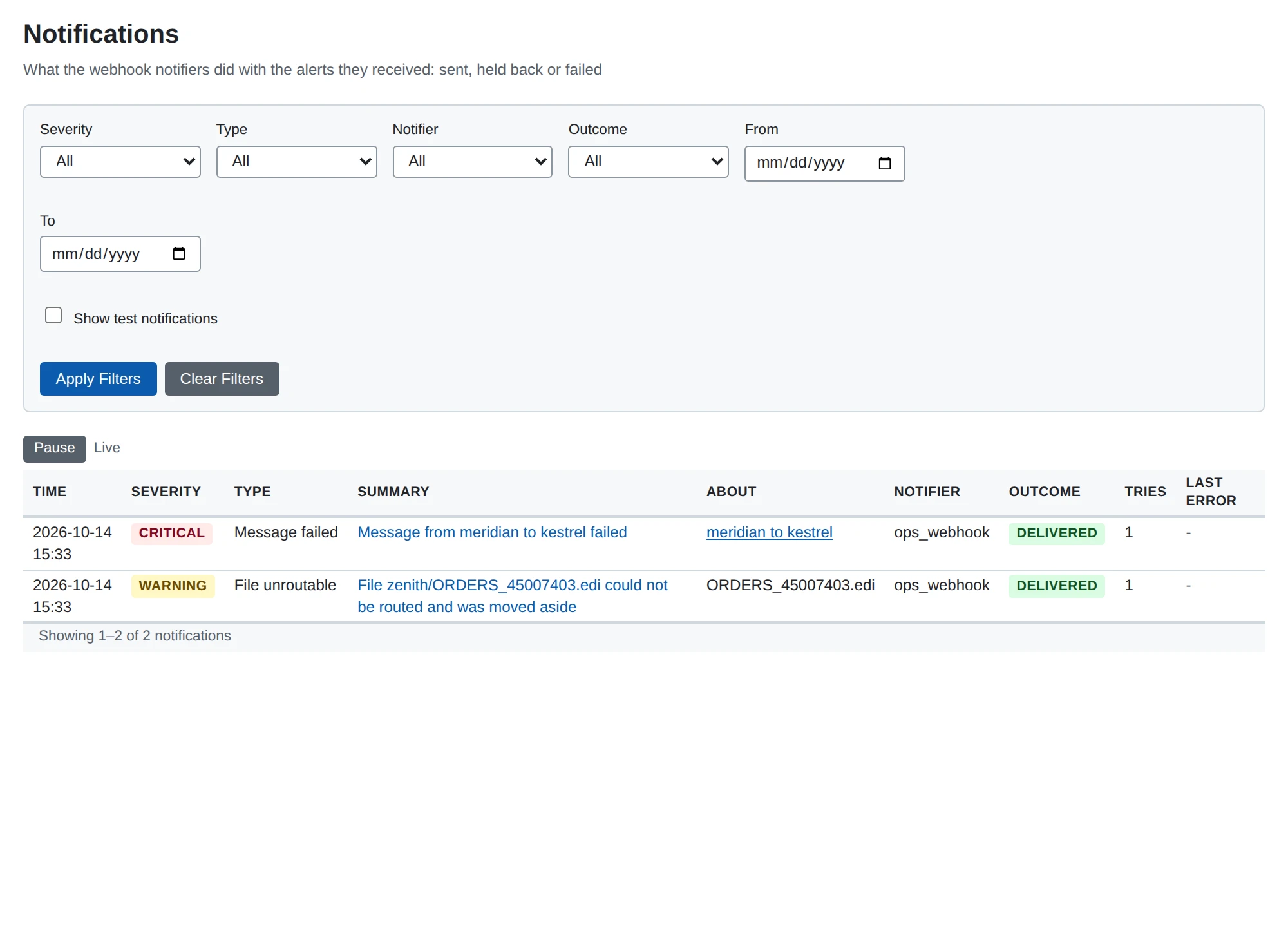Expand the Notifier filter dropdown
The image size is (1288, 933).
click(x=473, y=162)
